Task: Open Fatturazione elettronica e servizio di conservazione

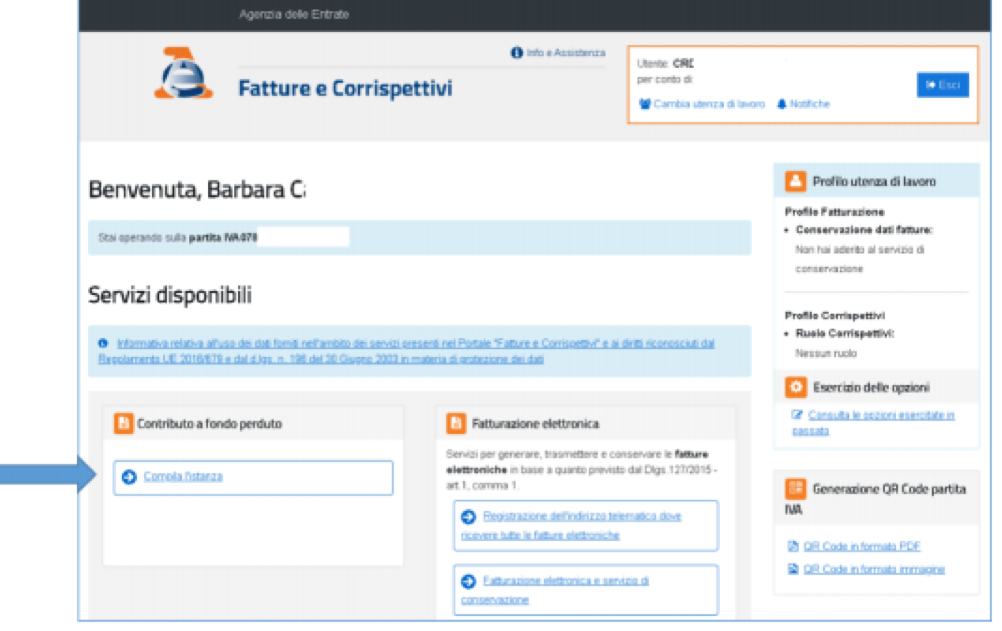Action: click(566, 589)
